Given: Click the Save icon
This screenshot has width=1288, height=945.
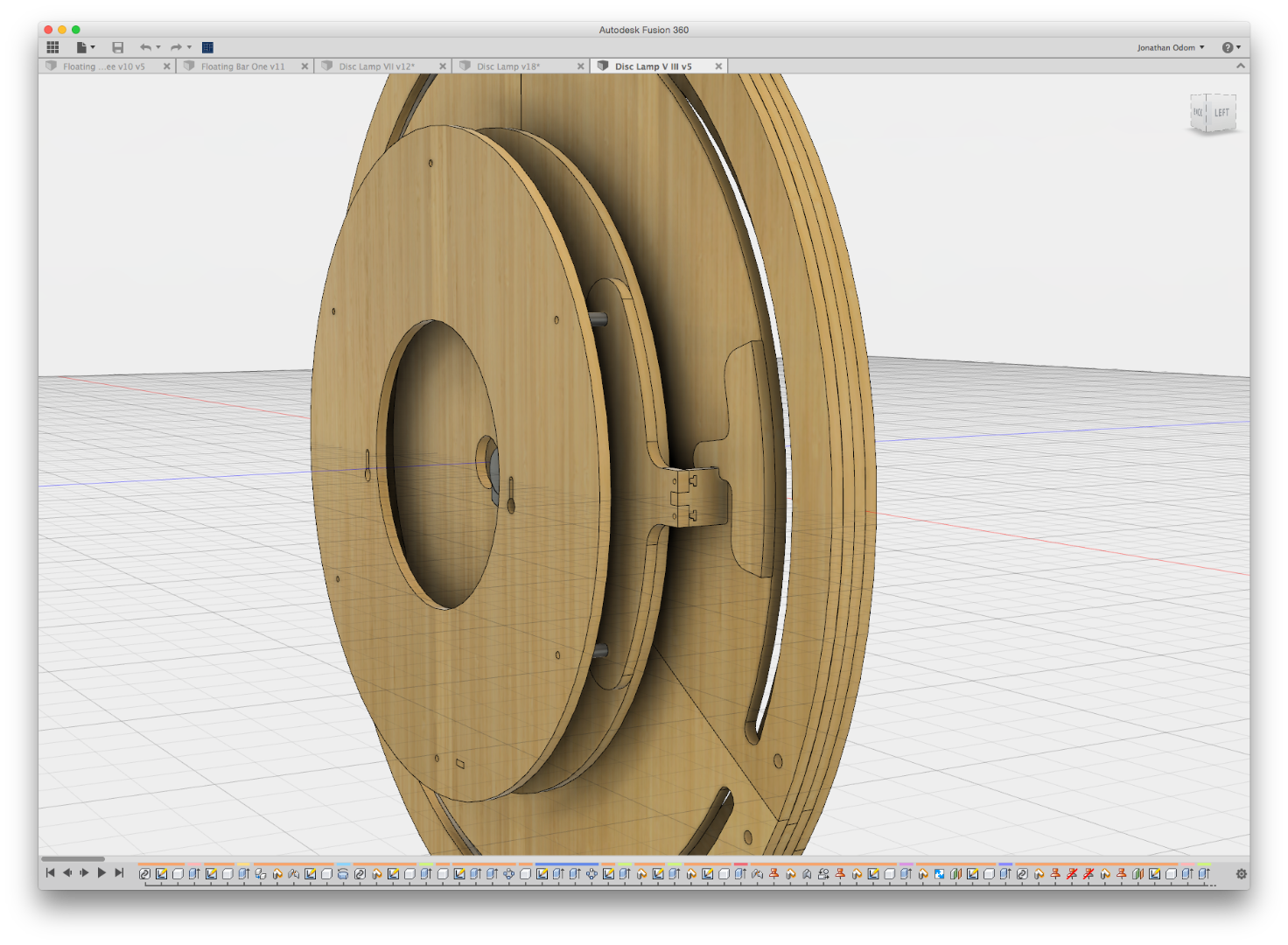Looking at the screenshot, I should click(118, 47).
